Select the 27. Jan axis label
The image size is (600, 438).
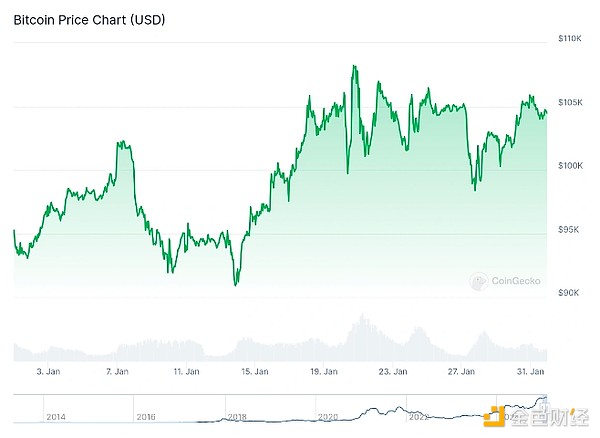click(461, 371)
